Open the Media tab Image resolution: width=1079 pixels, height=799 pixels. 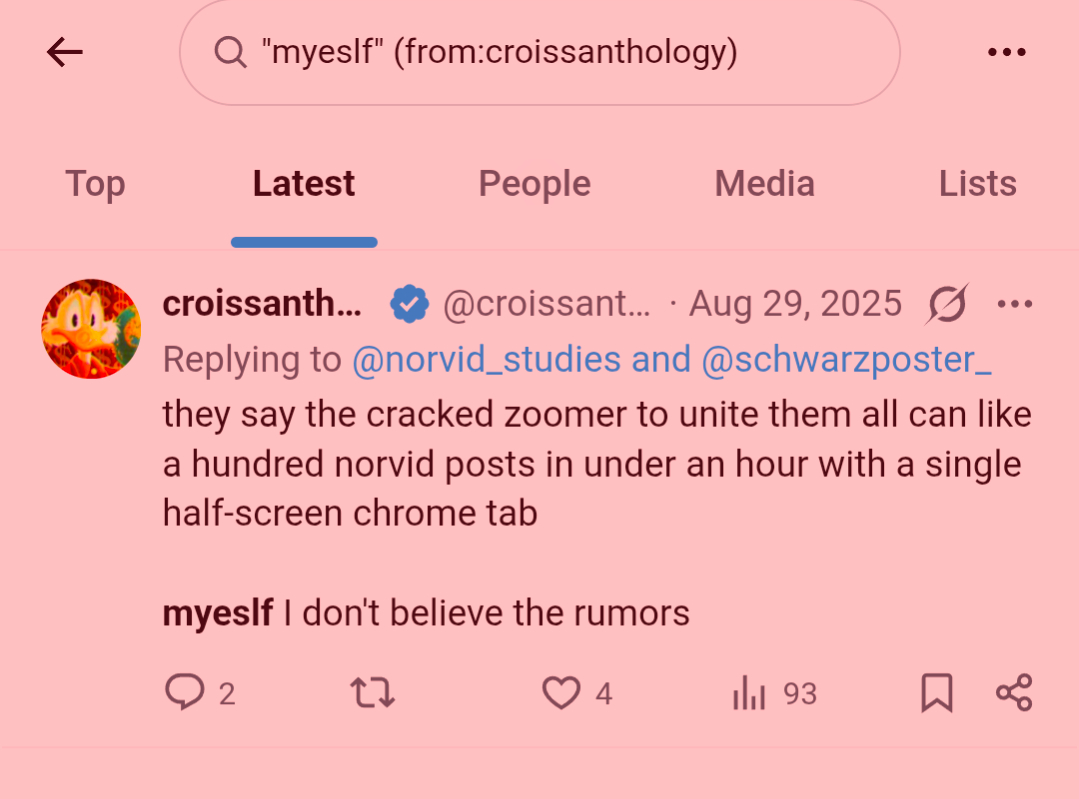click(764, 184)
